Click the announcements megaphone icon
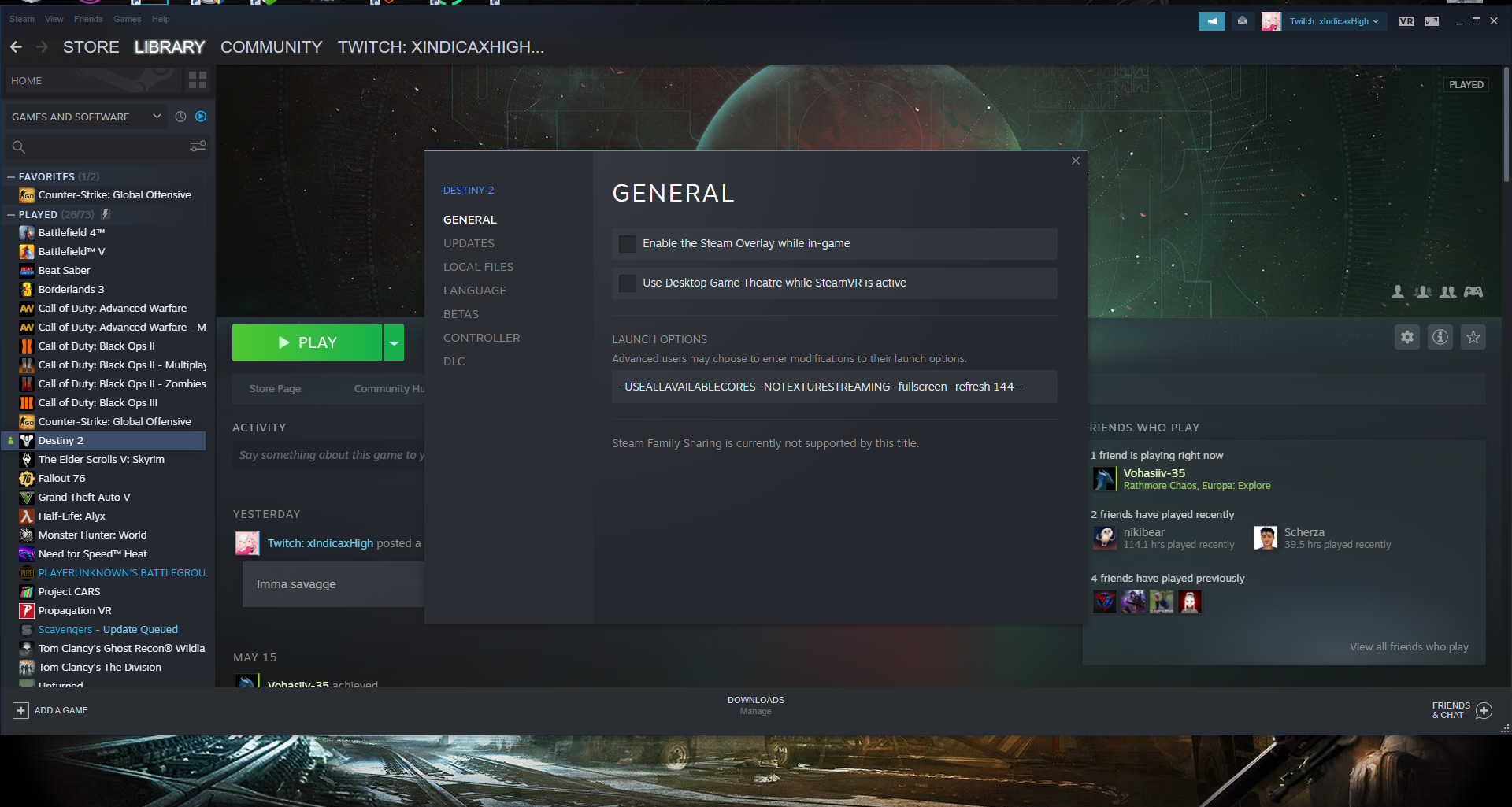The height and width of the screenshot is (807, 1512). [1212, 21]
